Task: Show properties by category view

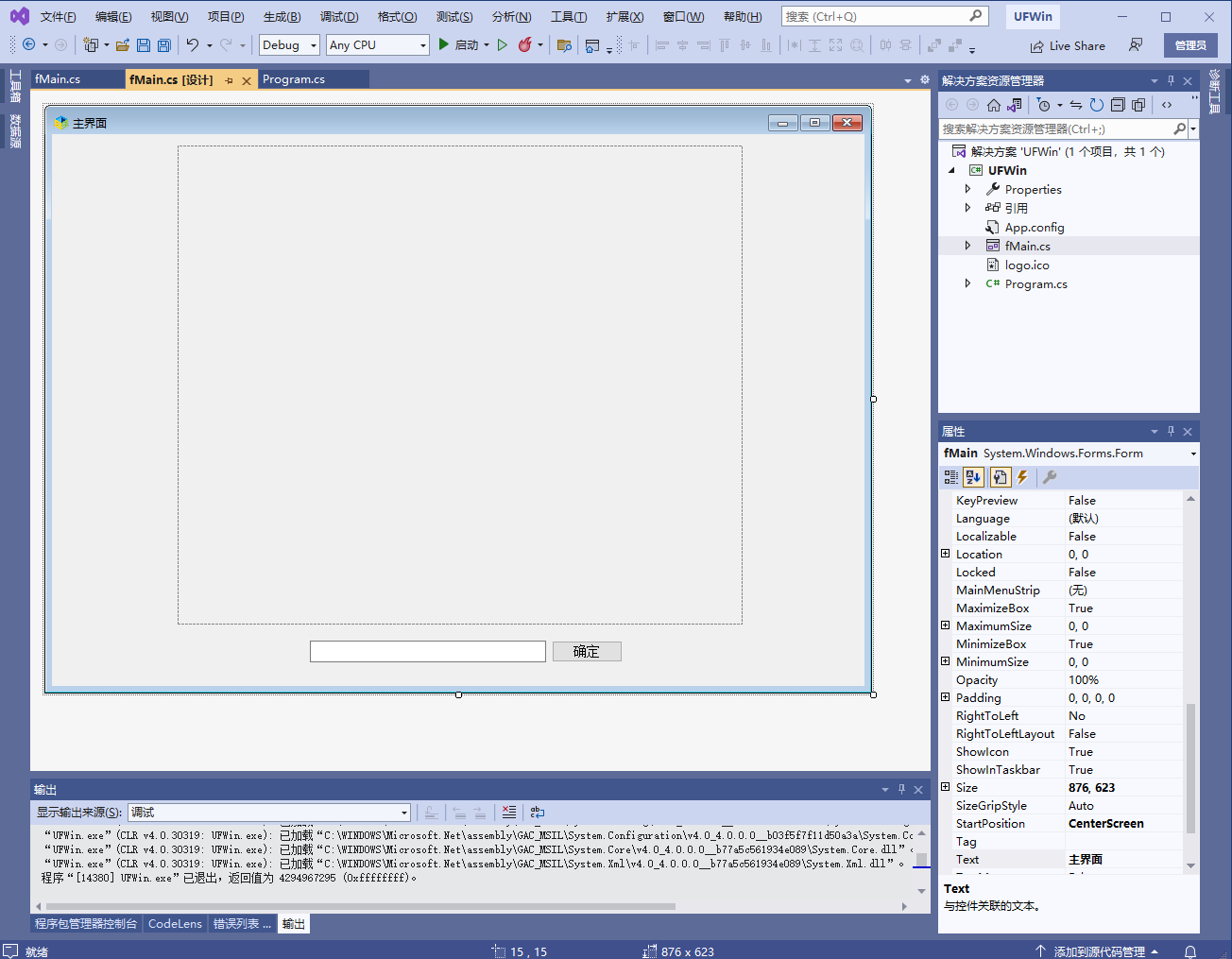Action: pyautogui.click(x=951, y=477)
